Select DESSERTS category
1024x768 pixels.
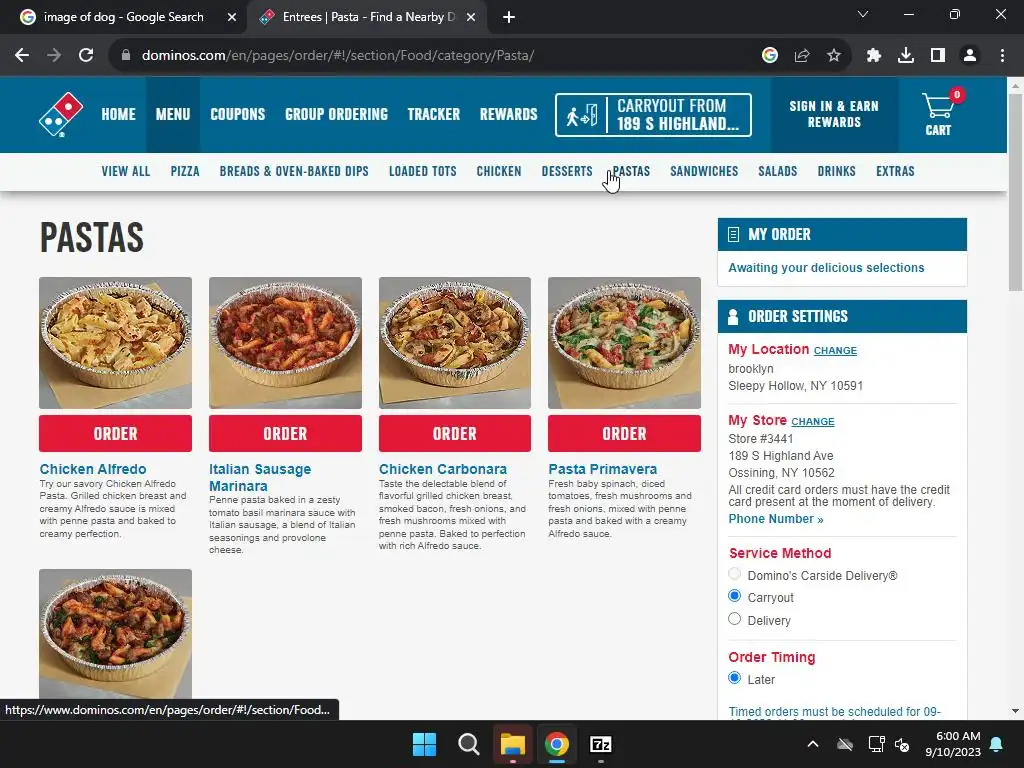coord(567,171)
